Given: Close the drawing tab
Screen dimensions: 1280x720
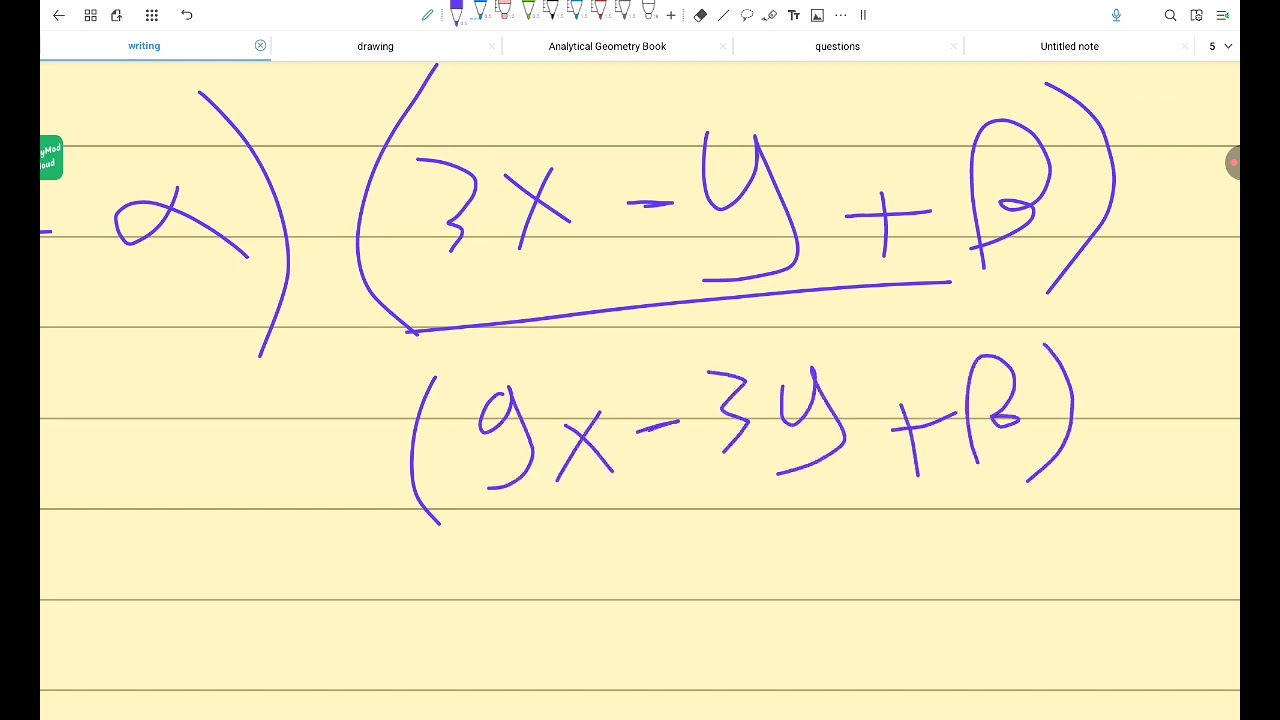Looking at the screenshot, I should [492, 46].
